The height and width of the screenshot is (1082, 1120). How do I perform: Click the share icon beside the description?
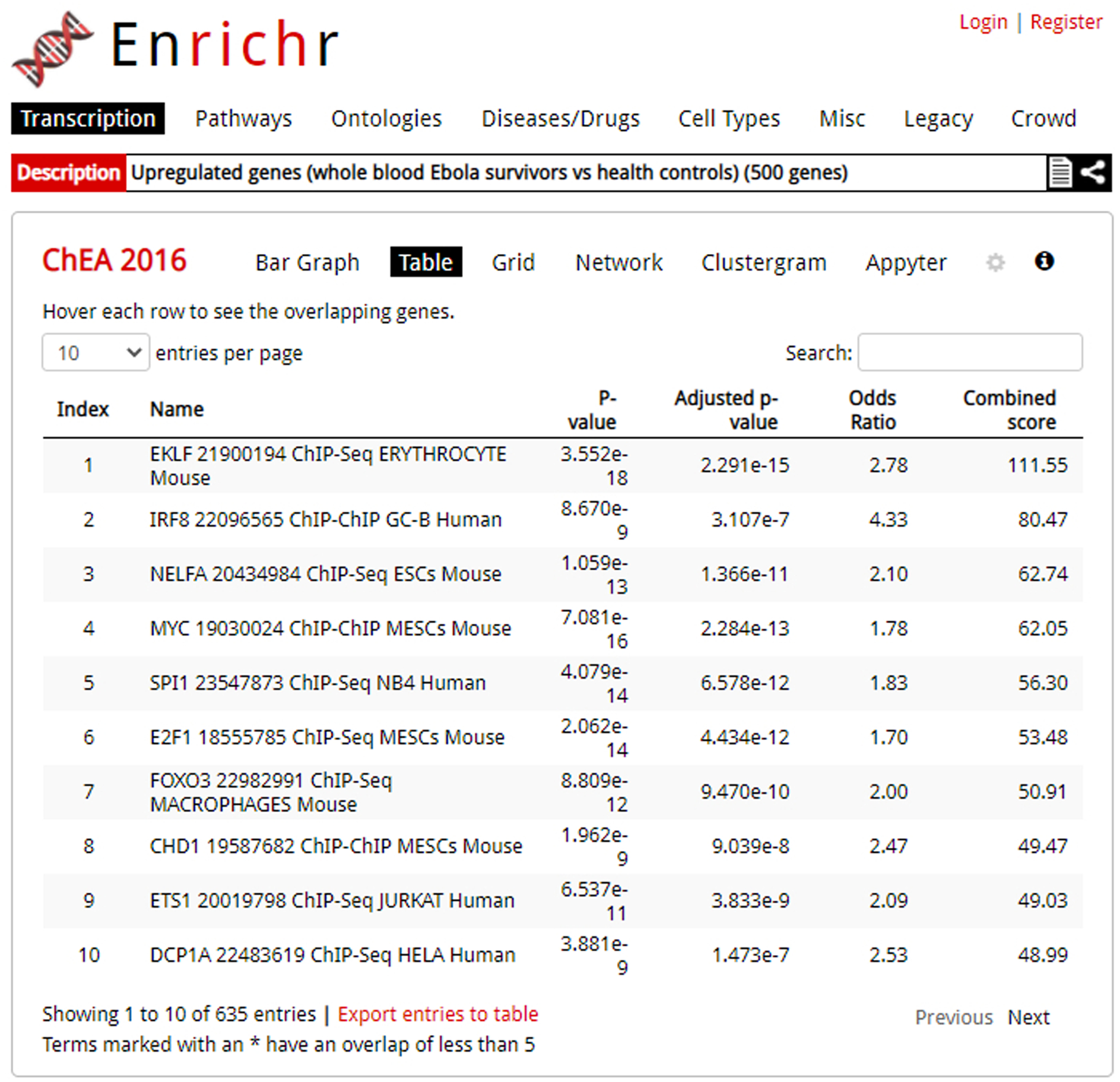point(1093,173)
